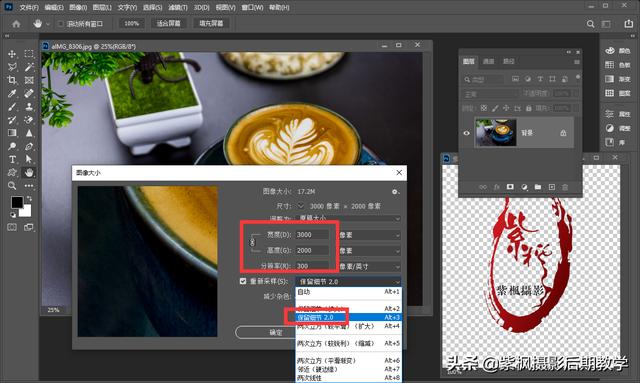This screenshot has width=640, height=383.
Task: Pick the Rectangular Marquee tool
Action: (29, 54)
